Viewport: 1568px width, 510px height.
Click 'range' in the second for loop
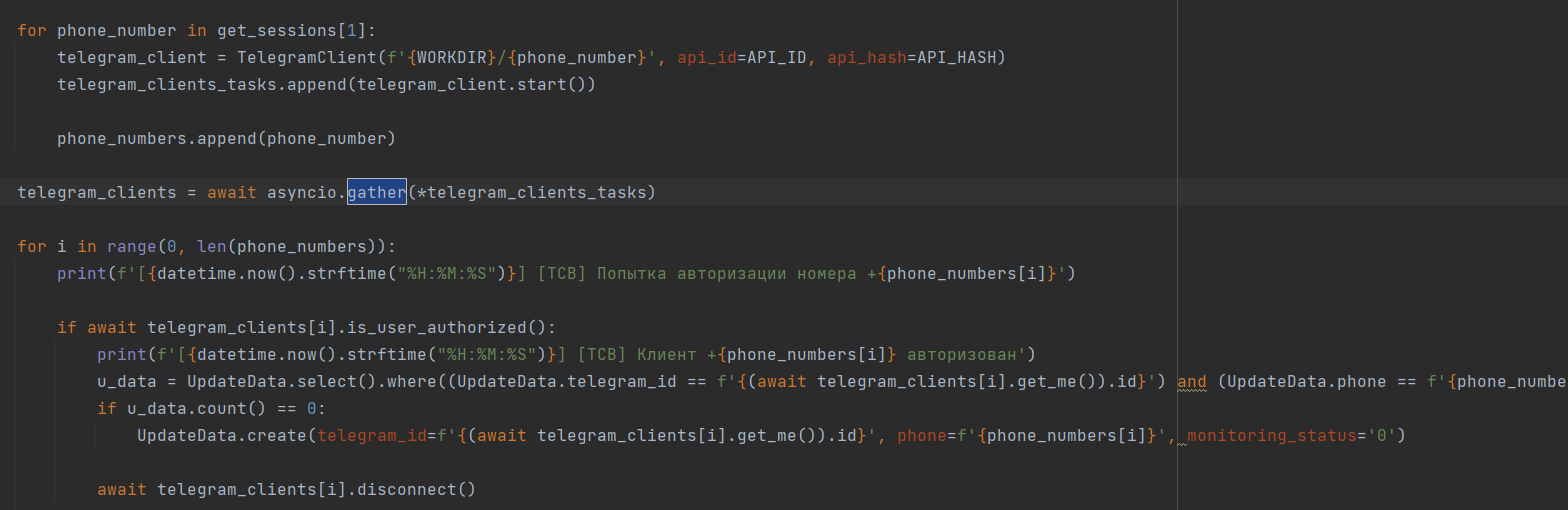click(x=132, y=246)
